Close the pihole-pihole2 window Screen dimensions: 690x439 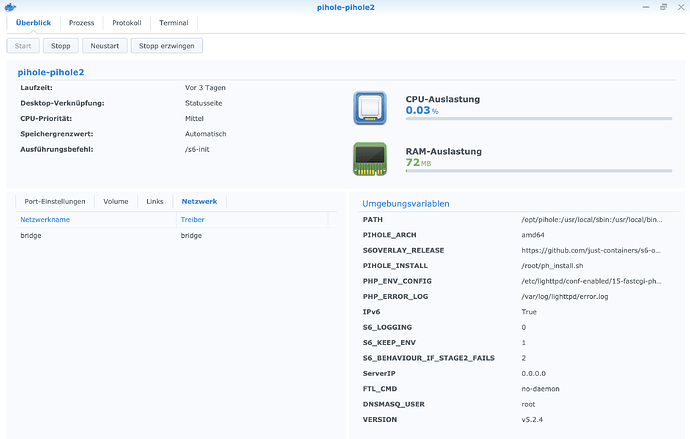tap(681, 7)
